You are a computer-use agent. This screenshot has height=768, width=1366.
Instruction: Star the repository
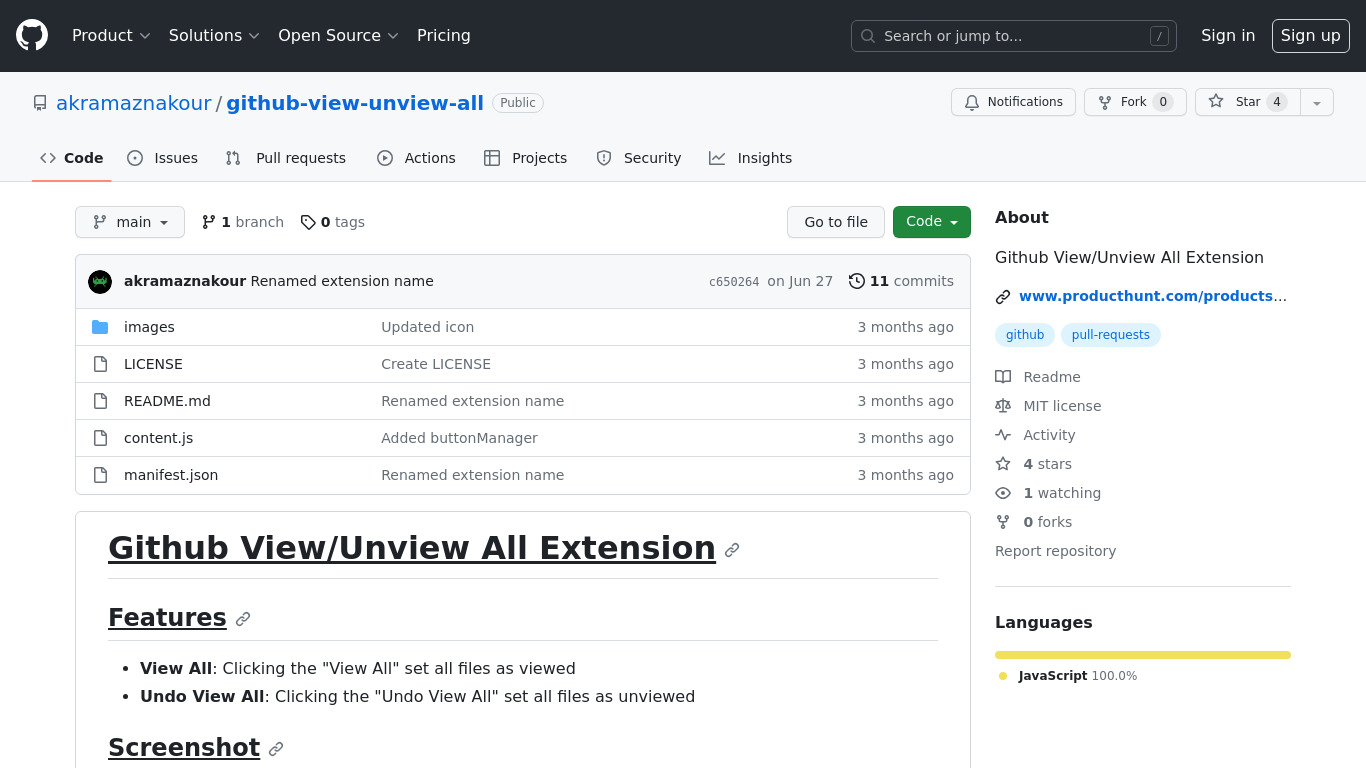pyautogui.click(x=1247, y=102)
